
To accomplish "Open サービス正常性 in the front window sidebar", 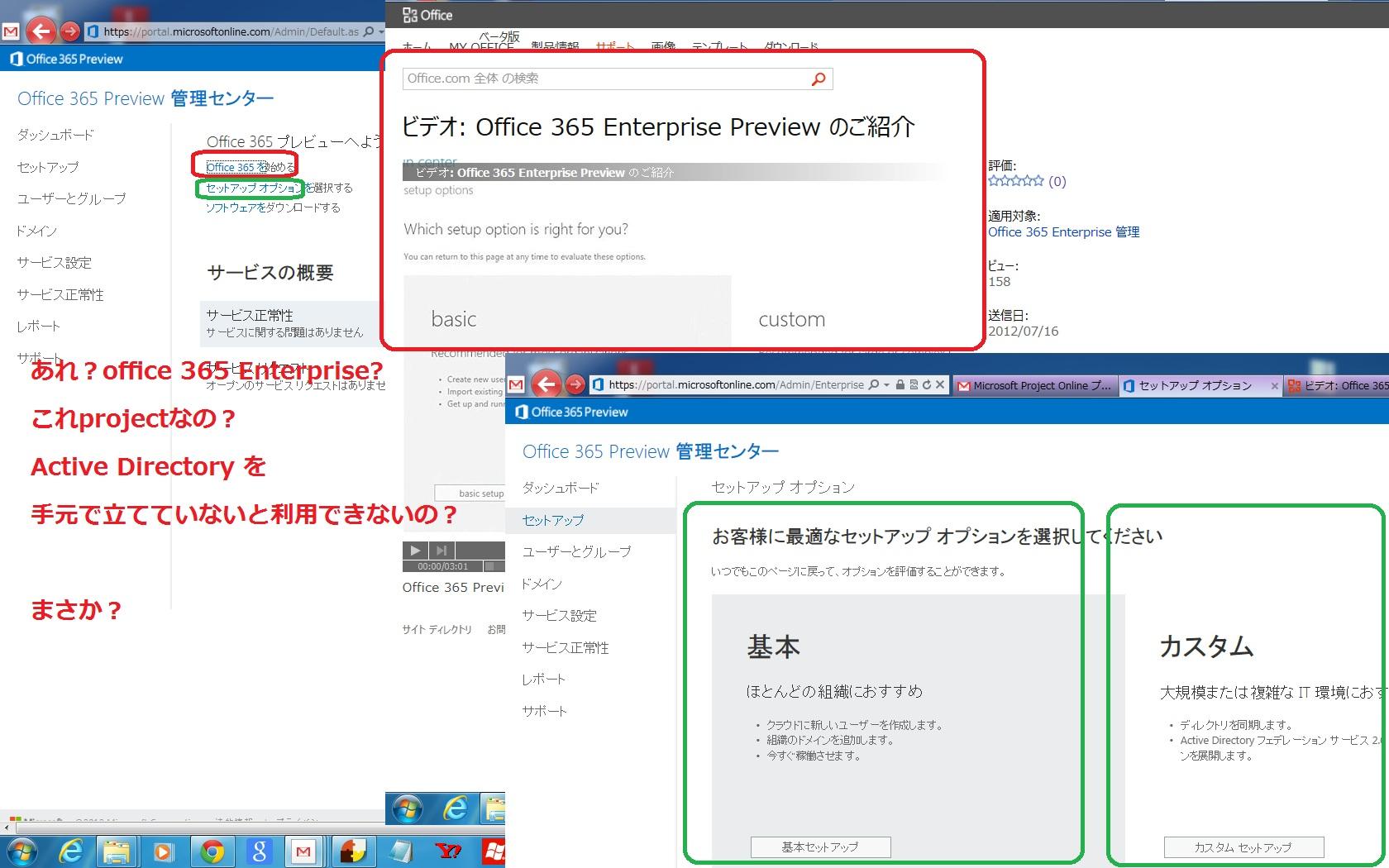I will click(566, 647).
